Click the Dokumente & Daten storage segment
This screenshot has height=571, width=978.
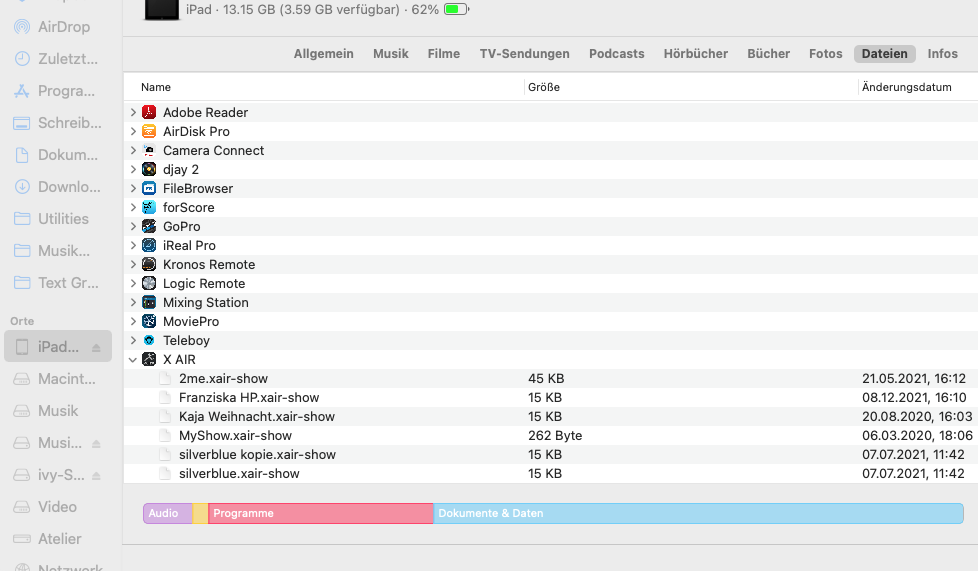click(699, 514)
